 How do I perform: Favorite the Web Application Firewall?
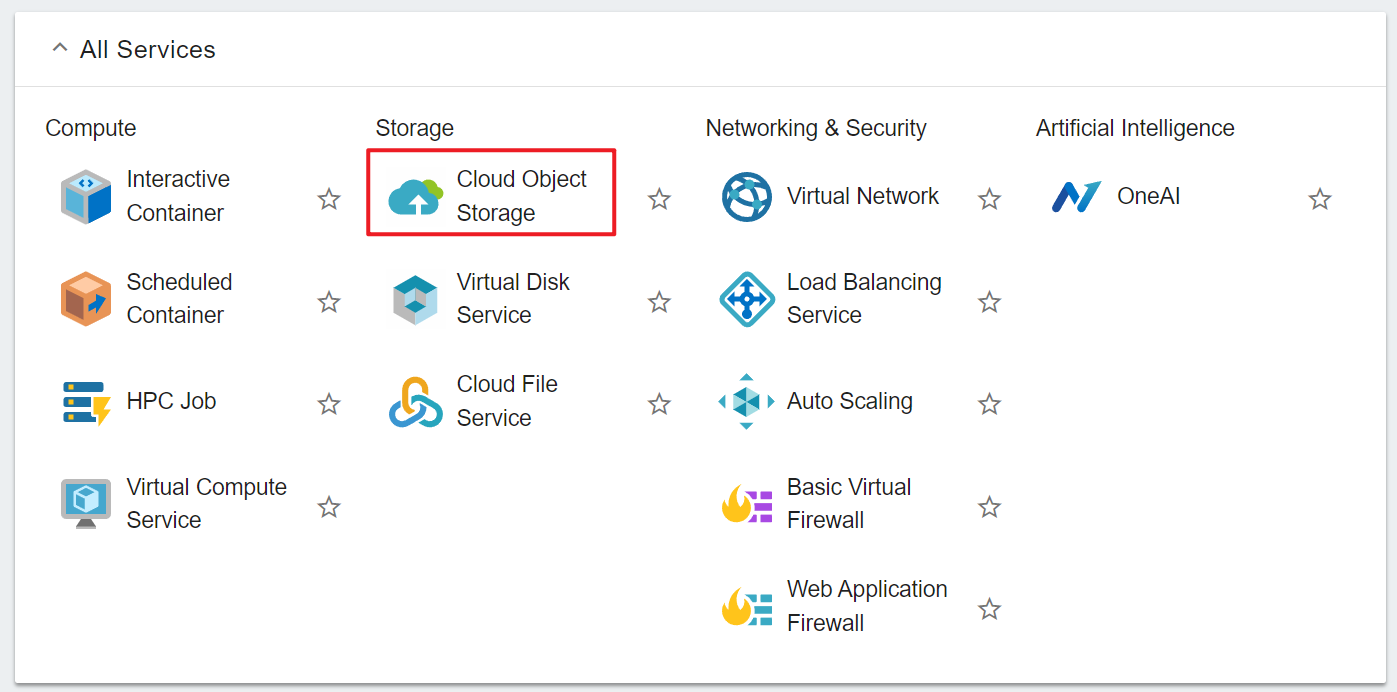click(989, 609)
